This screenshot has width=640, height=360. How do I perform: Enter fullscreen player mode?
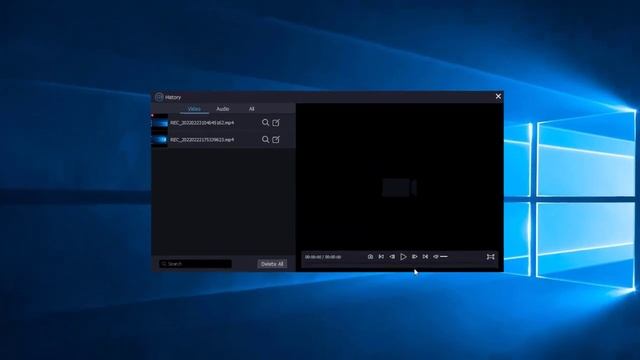(491, 257)
